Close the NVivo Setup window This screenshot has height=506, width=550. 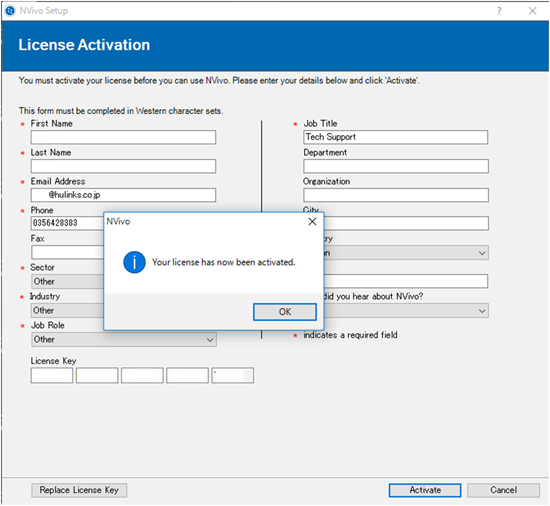pyautogui.click(x=532, y=11)
